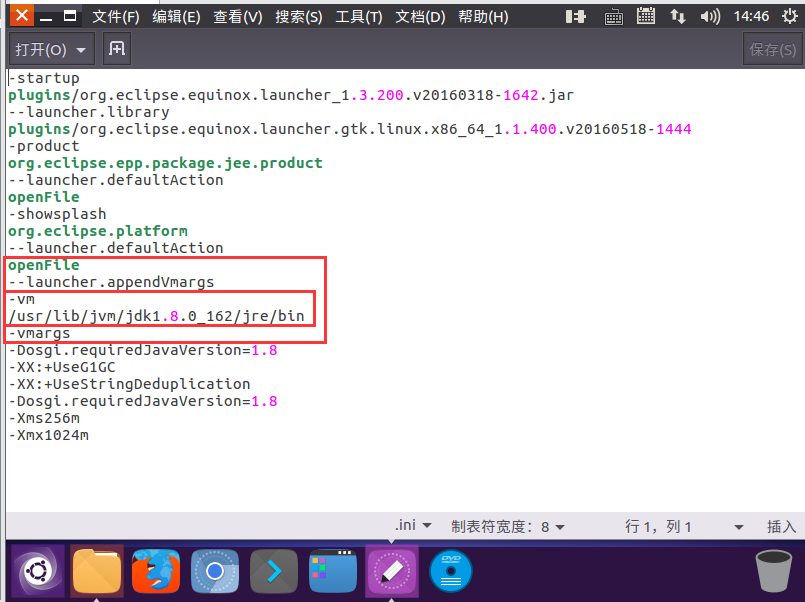Click the battery-like indicator in top panel
805x602 pixels.
coord(576,17)
